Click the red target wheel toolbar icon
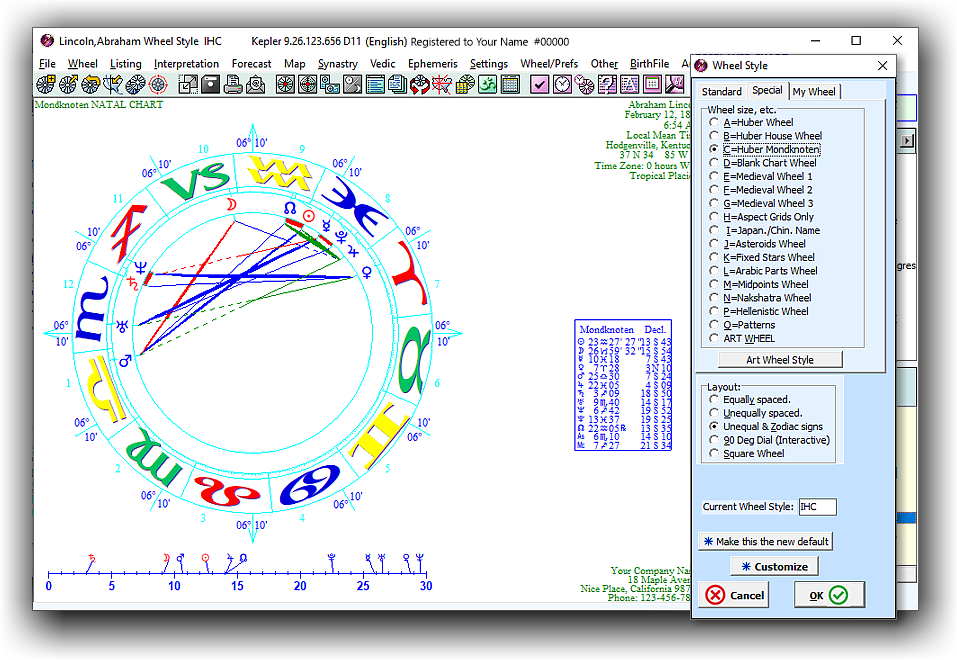Screen dimensions: 957x660 click(x=157, y=85)
